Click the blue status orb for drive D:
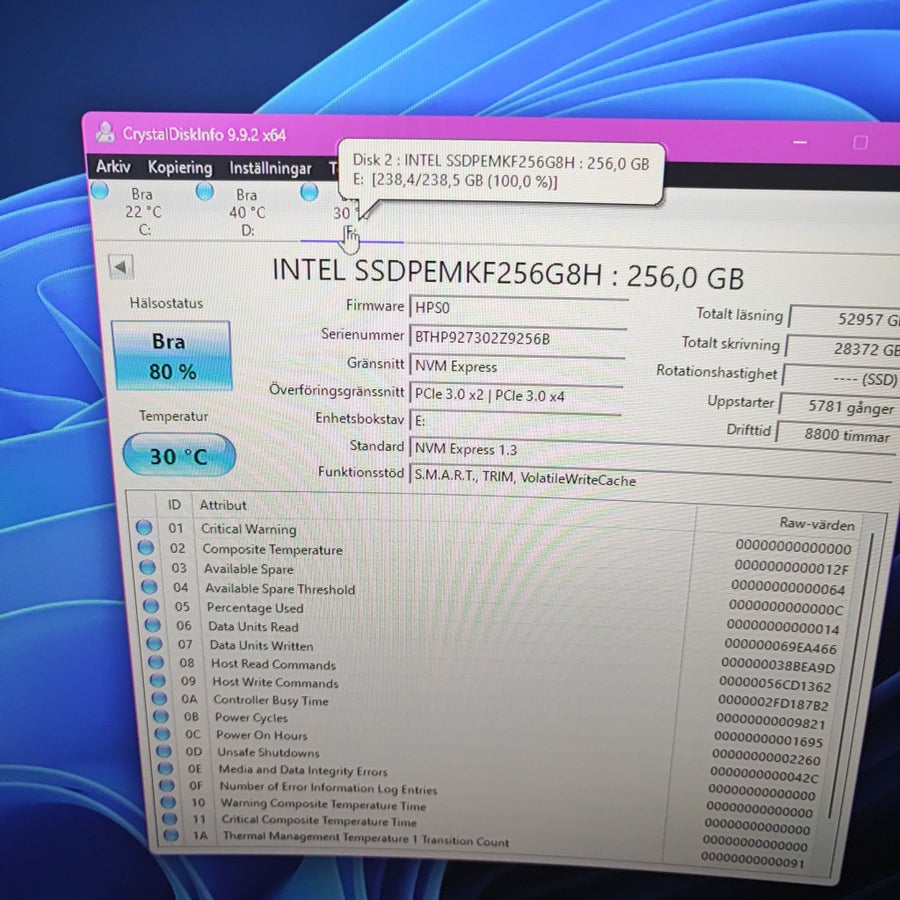Screen dimensions: 900x900 205,191
